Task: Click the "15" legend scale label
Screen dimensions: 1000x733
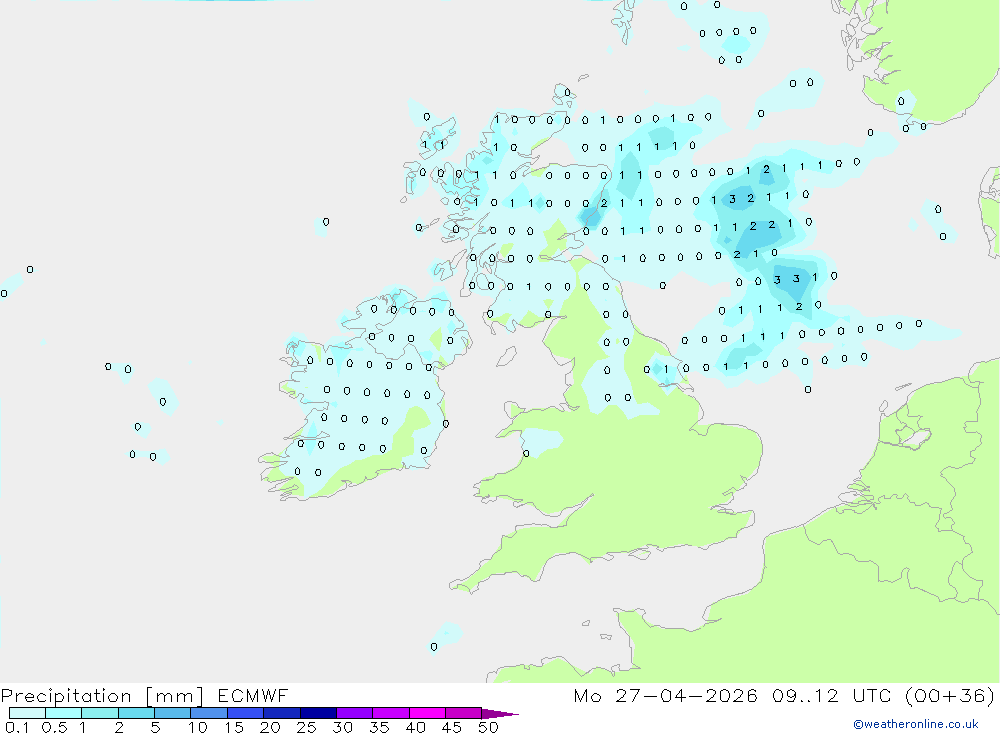Action: click(x=233, y=727)
